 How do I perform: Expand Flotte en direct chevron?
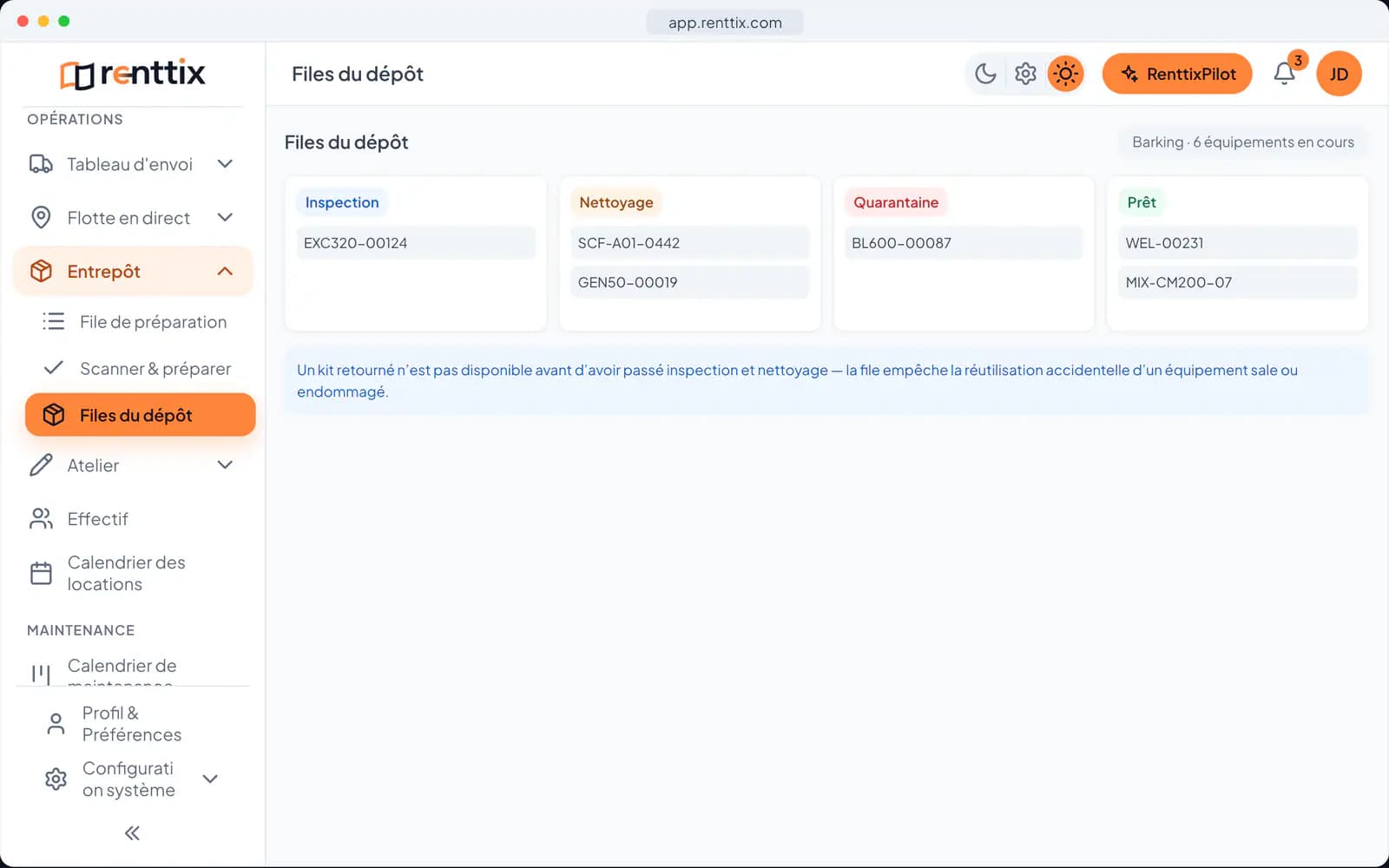tap(225, 218)
